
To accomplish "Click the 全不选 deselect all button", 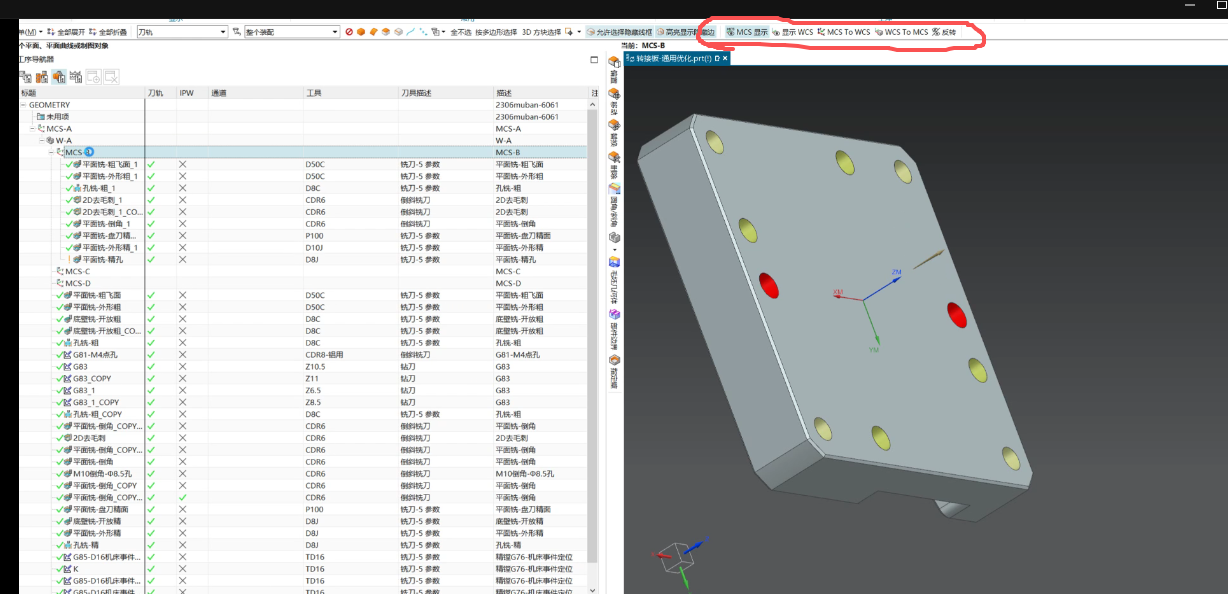I will 461,32.
